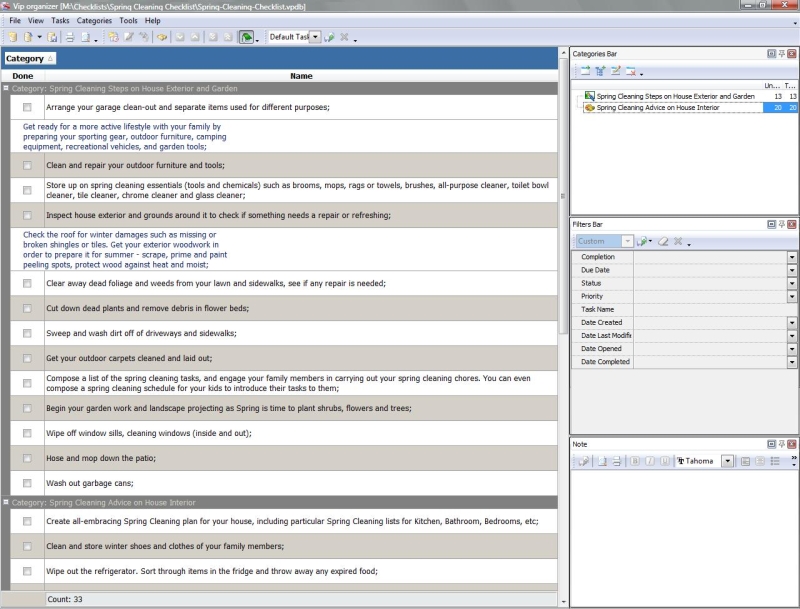
Task: Click the first icon in Categories Bar toolbar
Action: coord(585,71)
